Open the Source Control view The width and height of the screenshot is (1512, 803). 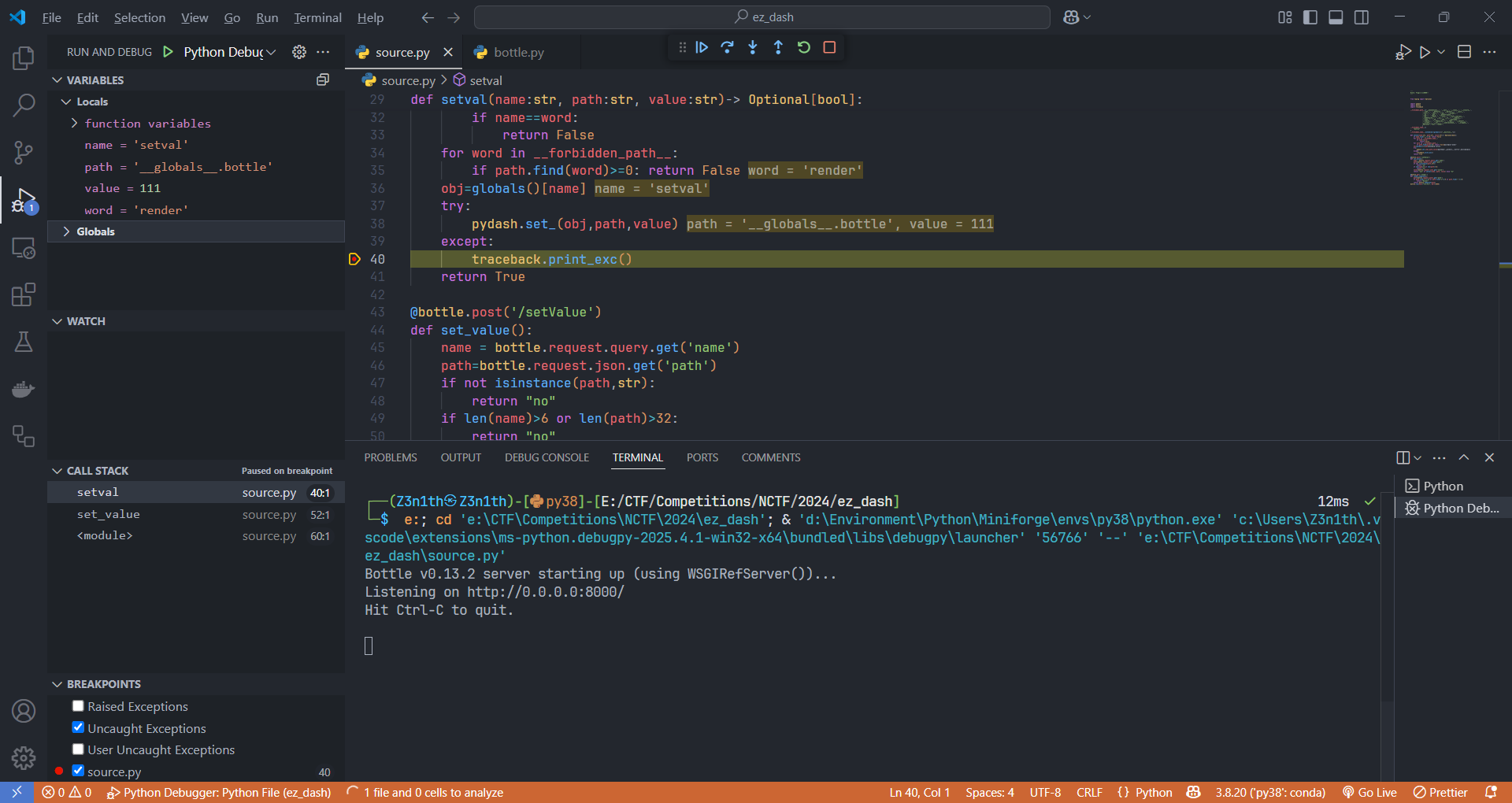pos(24,152)
